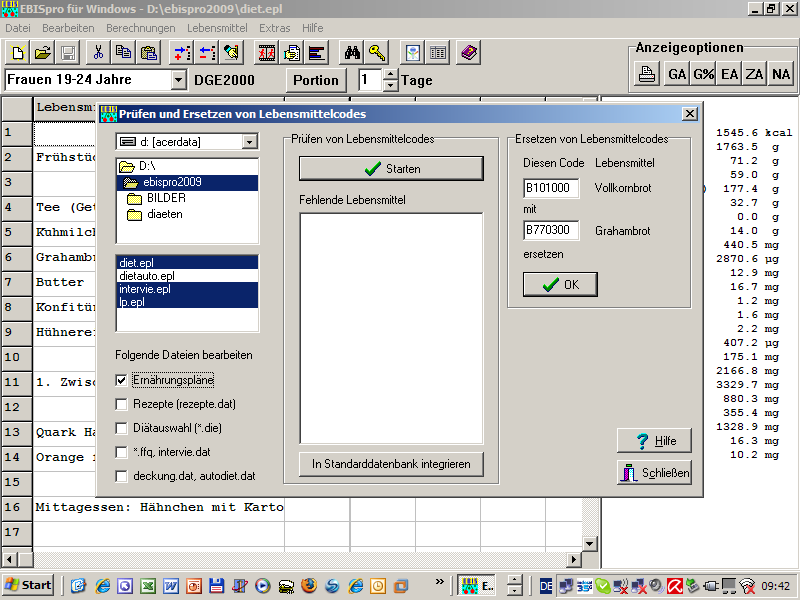Click the scissors cut icon

pyautogui.click(x=98, y=53)
